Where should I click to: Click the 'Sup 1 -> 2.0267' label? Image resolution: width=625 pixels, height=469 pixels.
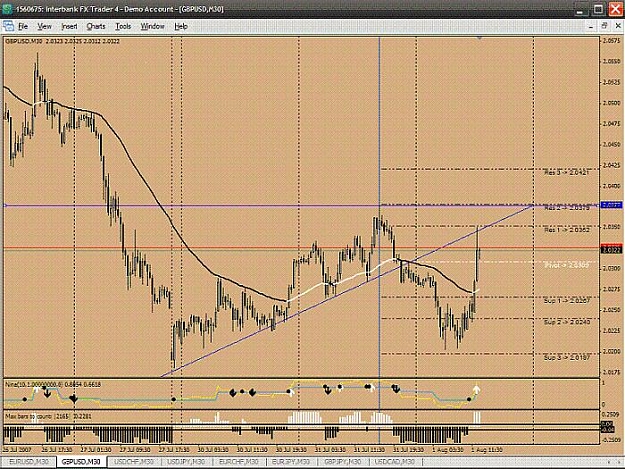click(x=567, y=301)
